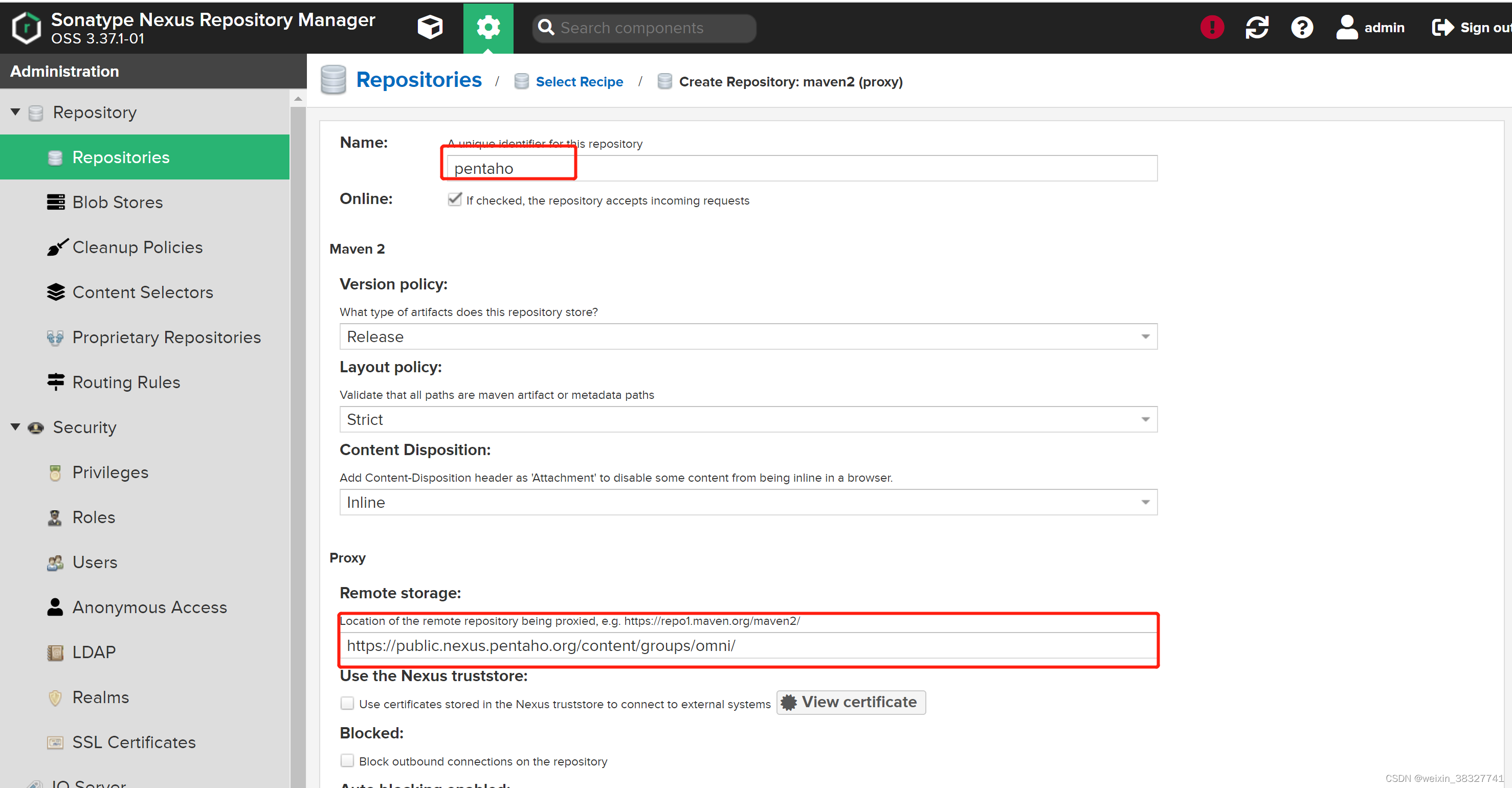Click the Security tree section label
1512x788 pixels.
(84, 427)
